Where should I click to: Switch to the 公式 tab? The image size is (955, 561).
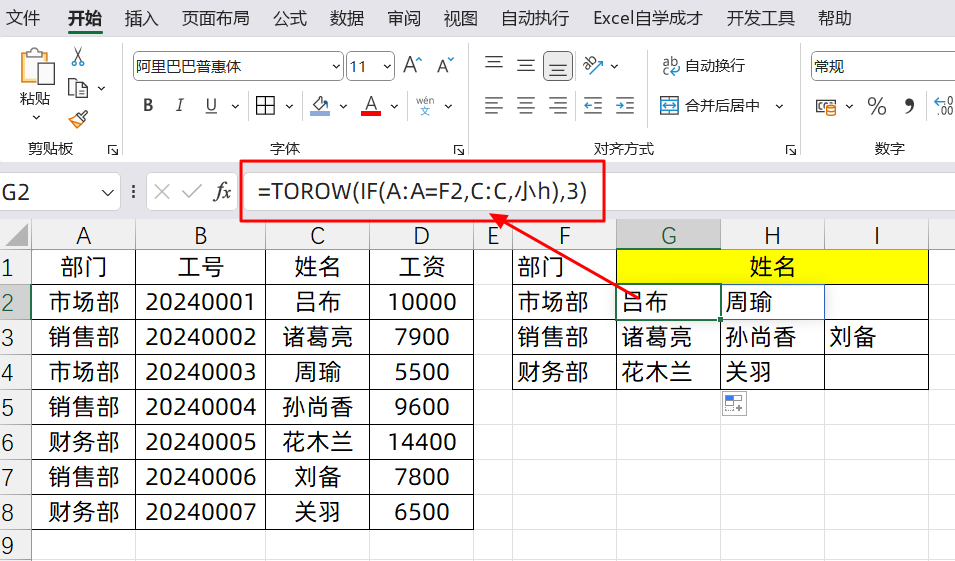(290, 18)
